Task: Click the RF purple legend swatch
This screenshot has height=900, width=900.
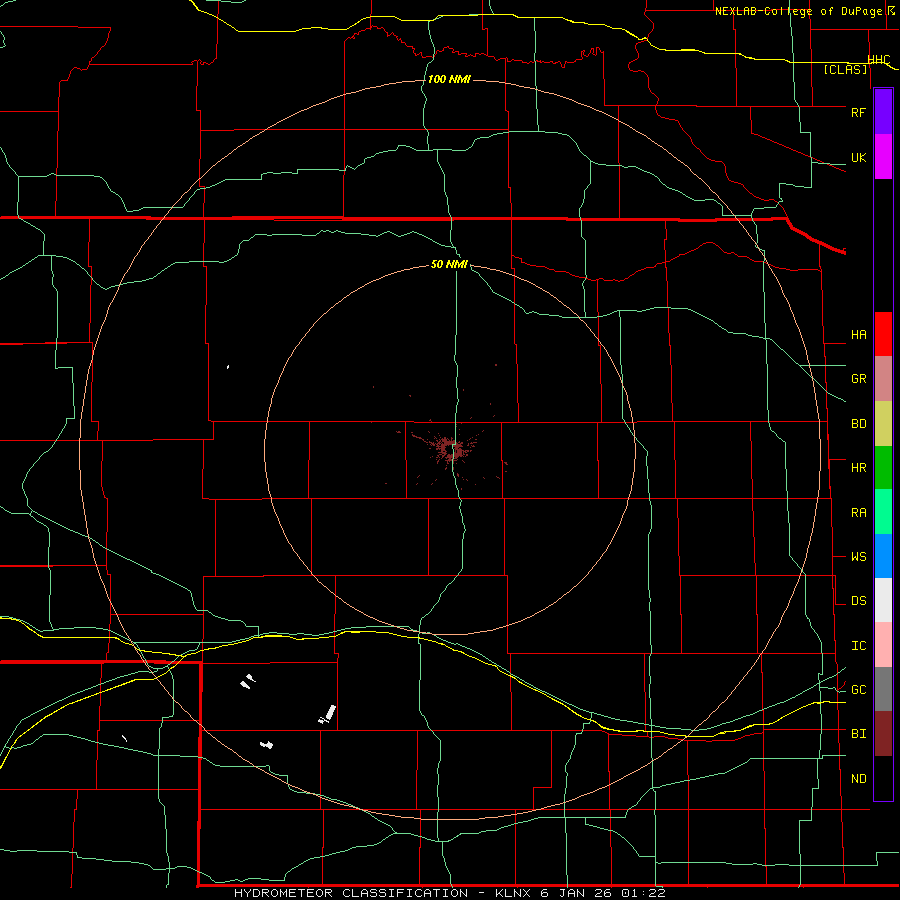Action: [883, 112]
